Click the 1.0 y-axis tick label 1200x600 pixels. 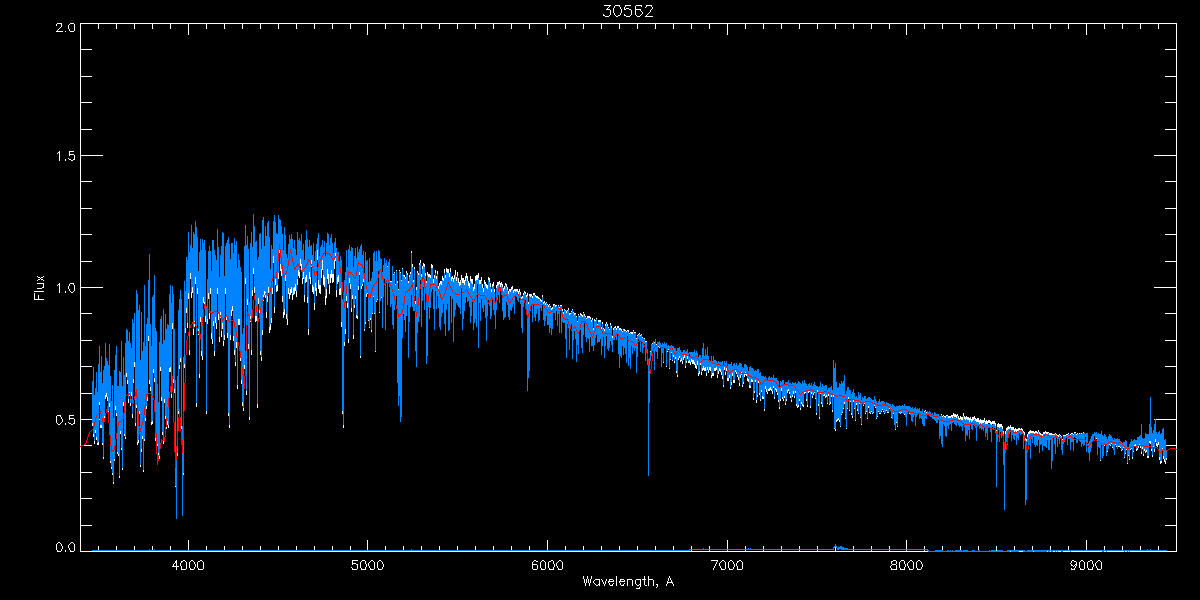pyautogui.click(x=64, y=288)
